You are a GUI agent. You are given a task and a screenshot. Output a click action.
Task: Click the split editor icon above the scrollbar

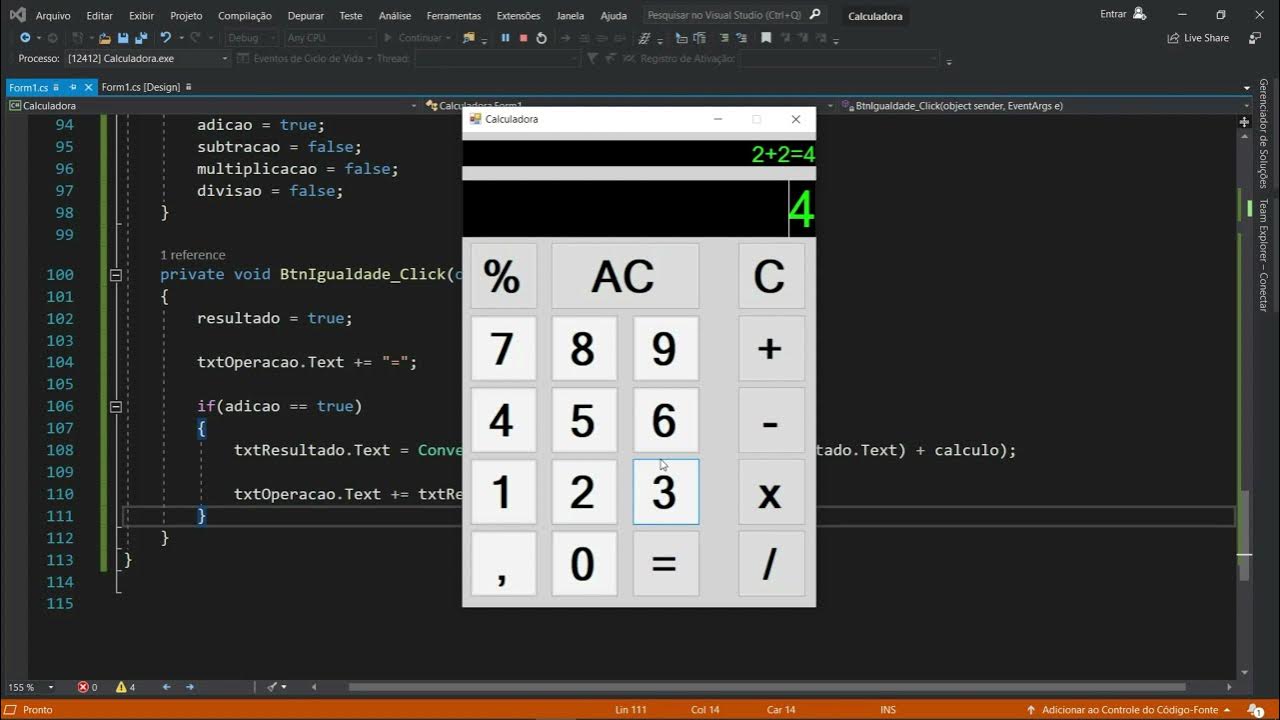[x=1244, y=122]
